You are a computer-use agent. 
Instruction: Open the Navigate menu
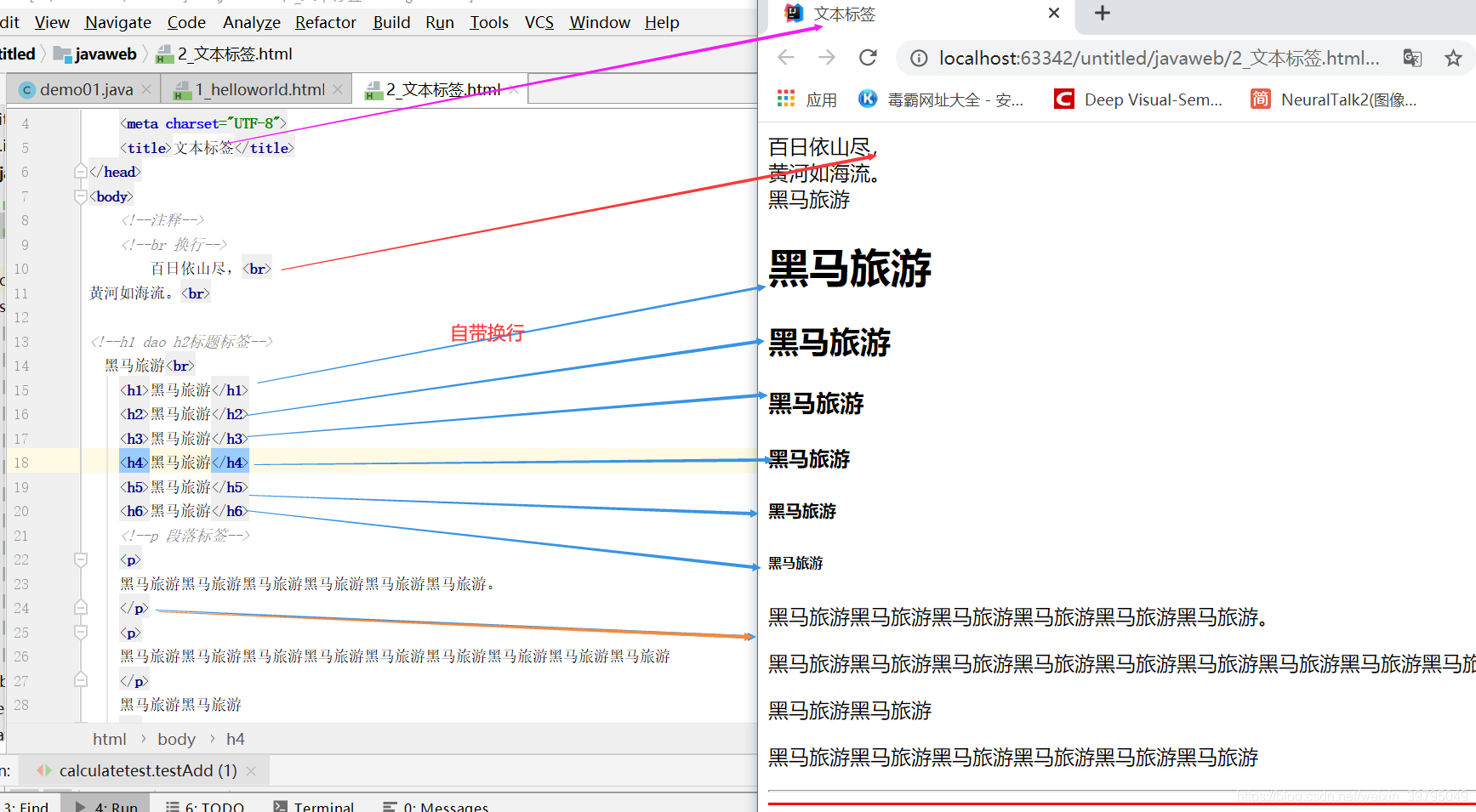tap(118, 22)
